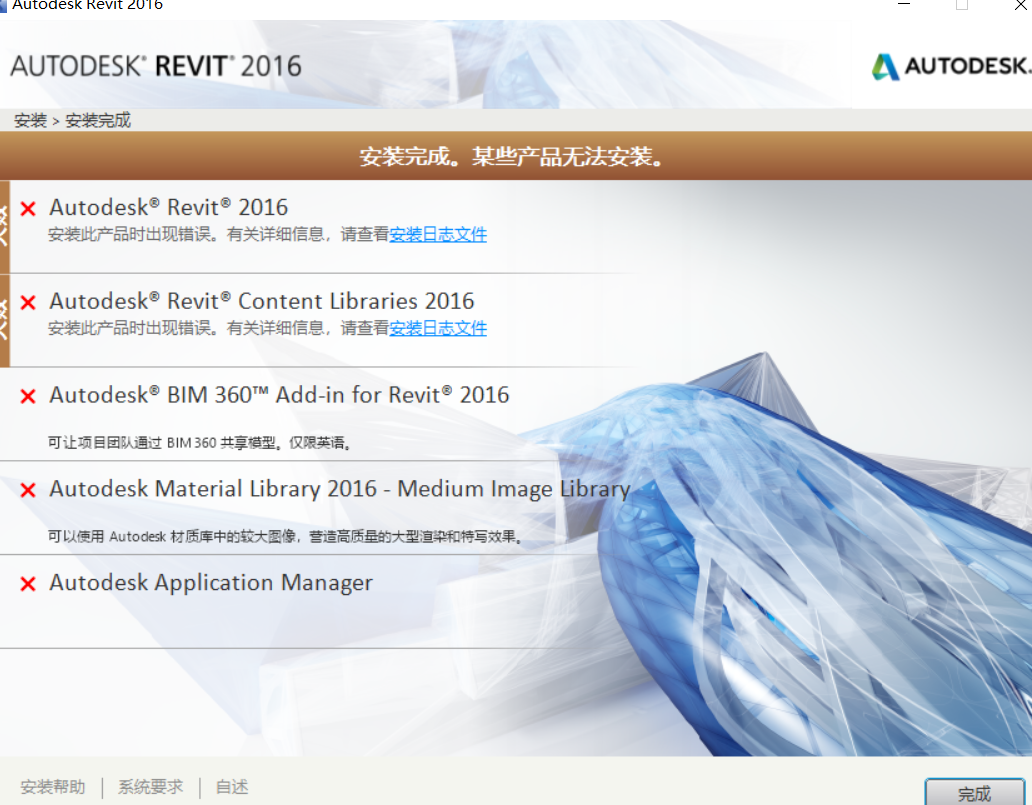The height and width of the screenshot is (805, 1032).
Task: Click the 安装完成。某些产品无法安装。 banner
Action: click(516, 156)
